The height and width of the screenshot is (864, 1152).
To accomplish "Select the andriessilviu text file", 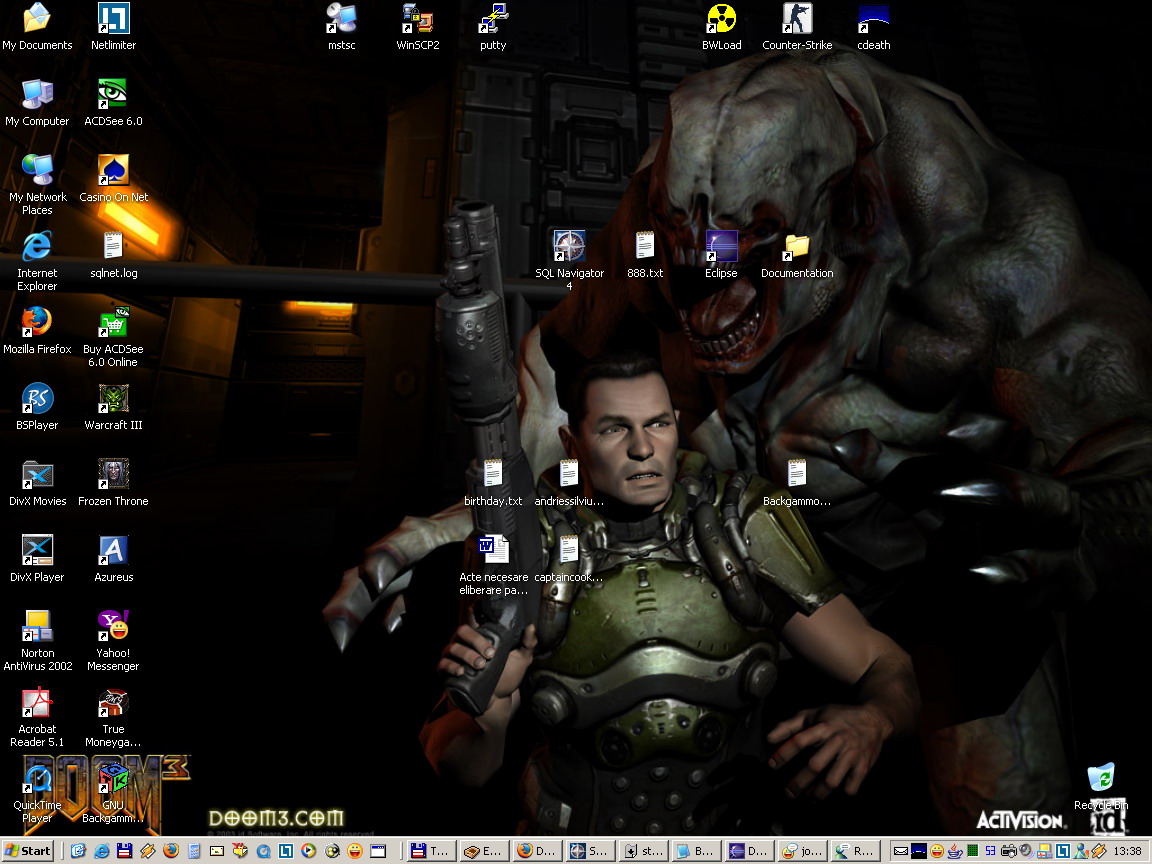I will pyautogui.click(x=569, y=483).
